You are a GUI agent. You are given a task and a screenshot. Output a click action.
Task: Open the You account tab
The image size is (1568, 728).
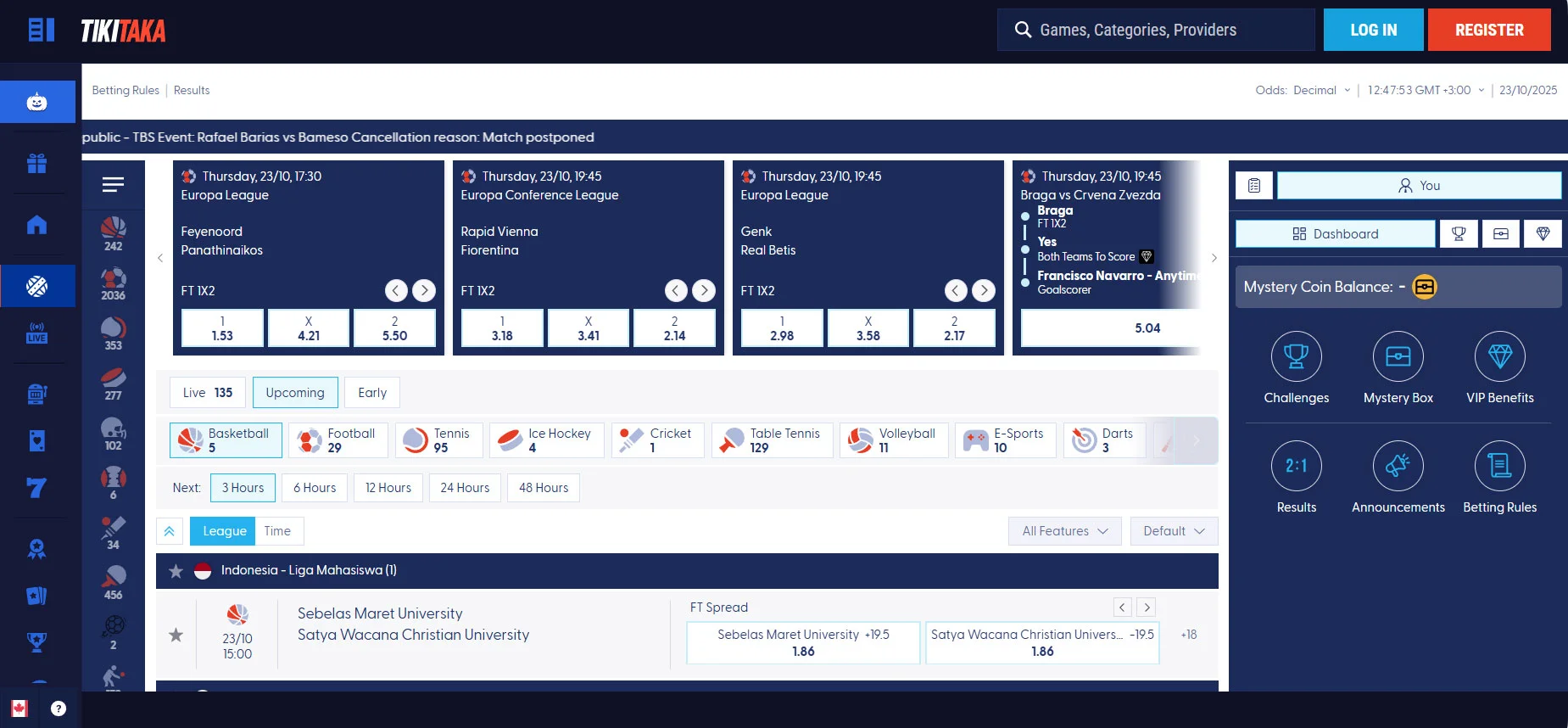[x=1420, y=186]
